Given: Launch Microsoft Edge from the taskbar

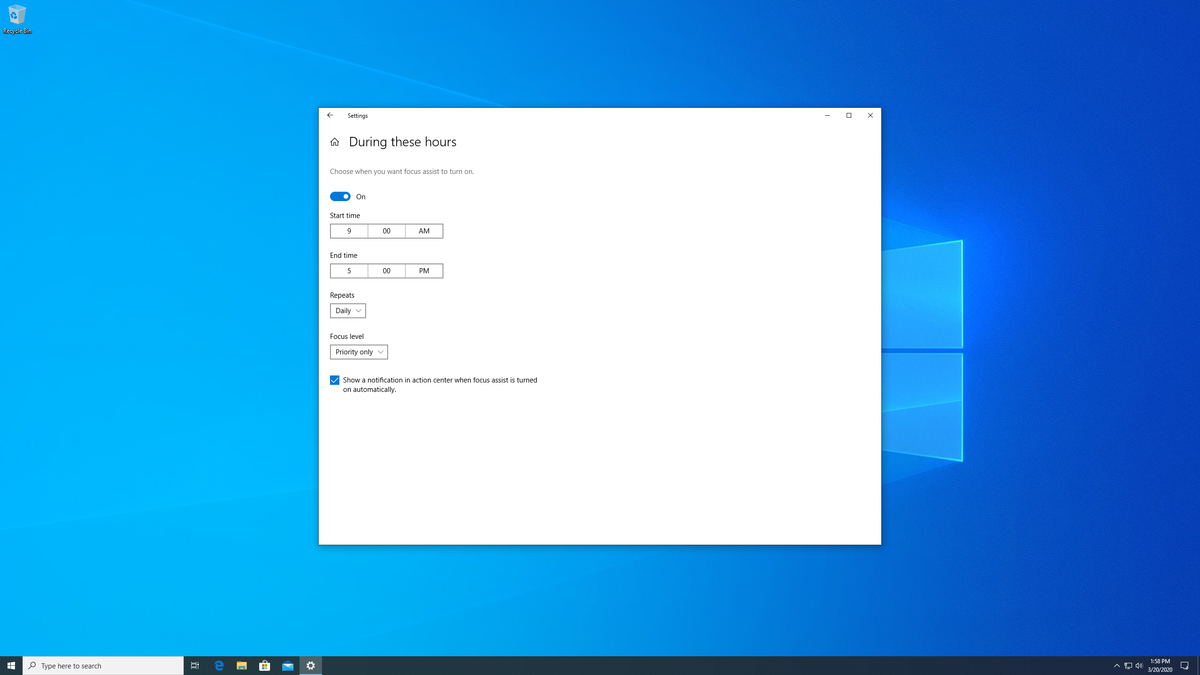Looking at the screenshot, I should point(219,665).
